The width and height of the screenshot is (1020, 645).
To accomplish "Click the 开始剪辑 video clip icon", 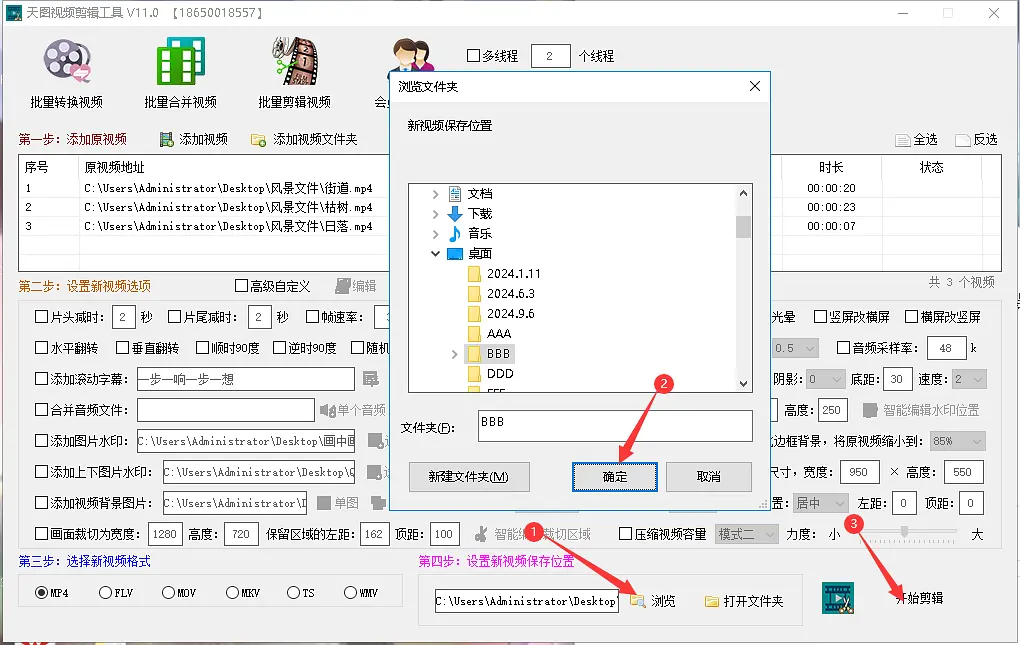I will click(838, 598).
